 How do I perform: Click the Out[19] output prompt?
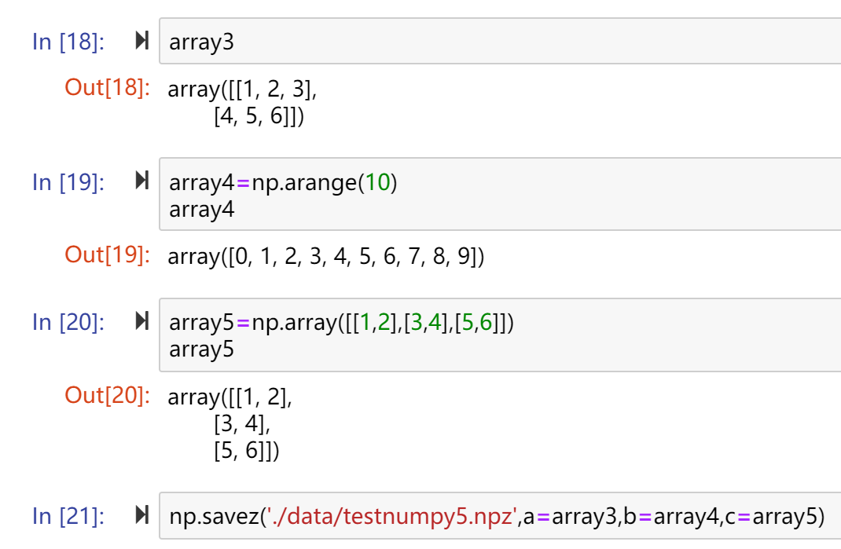coord(107,255)
